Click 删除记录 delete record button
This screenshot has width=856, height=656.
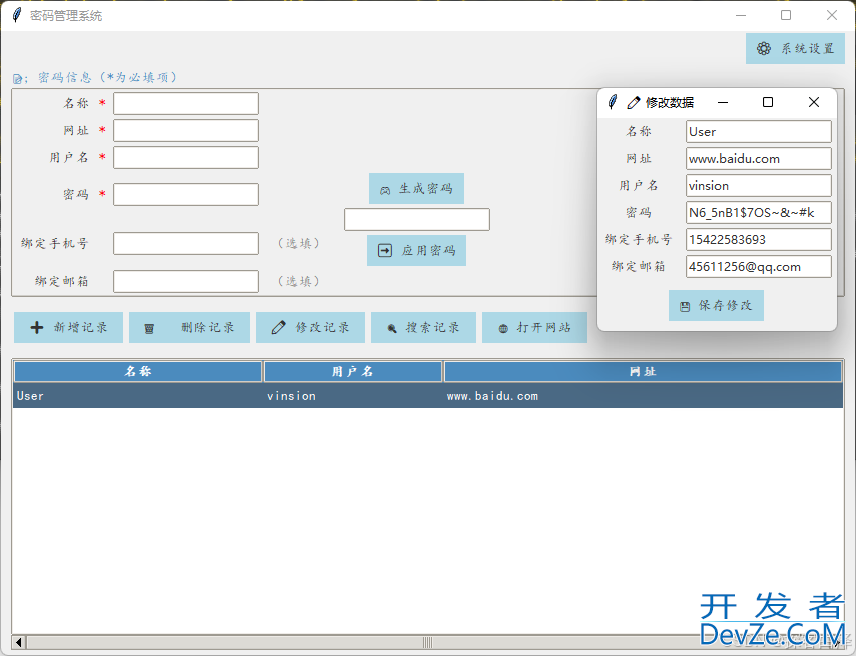[x=189, y=327]
